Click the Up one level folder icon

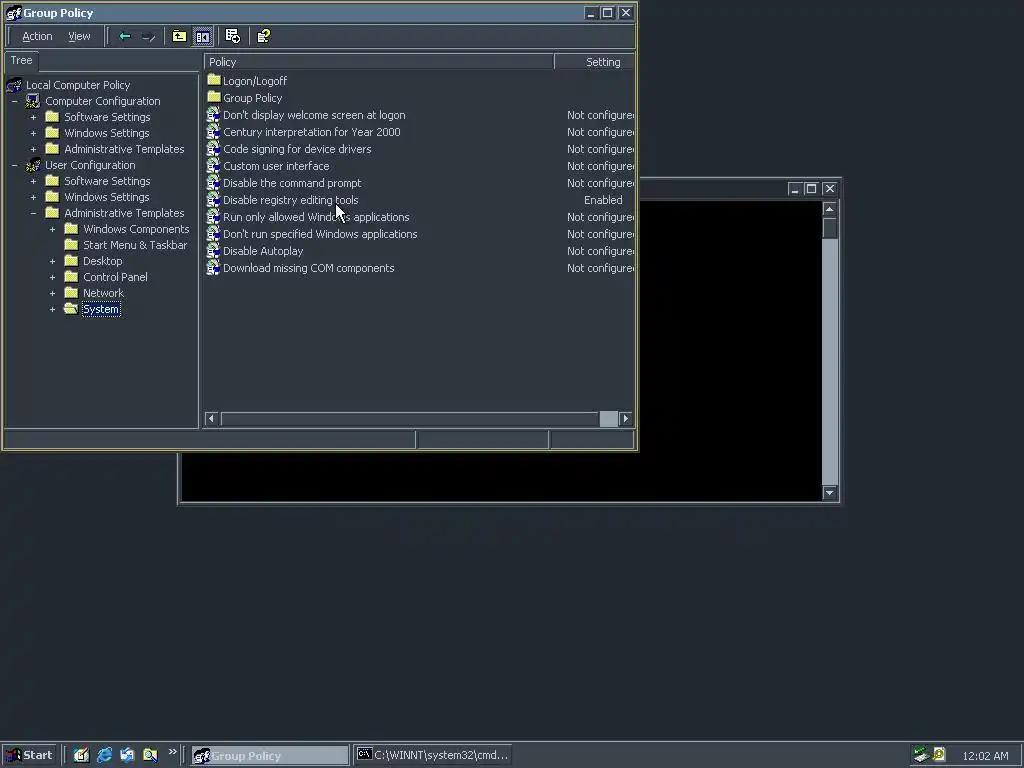click(179, 37)
